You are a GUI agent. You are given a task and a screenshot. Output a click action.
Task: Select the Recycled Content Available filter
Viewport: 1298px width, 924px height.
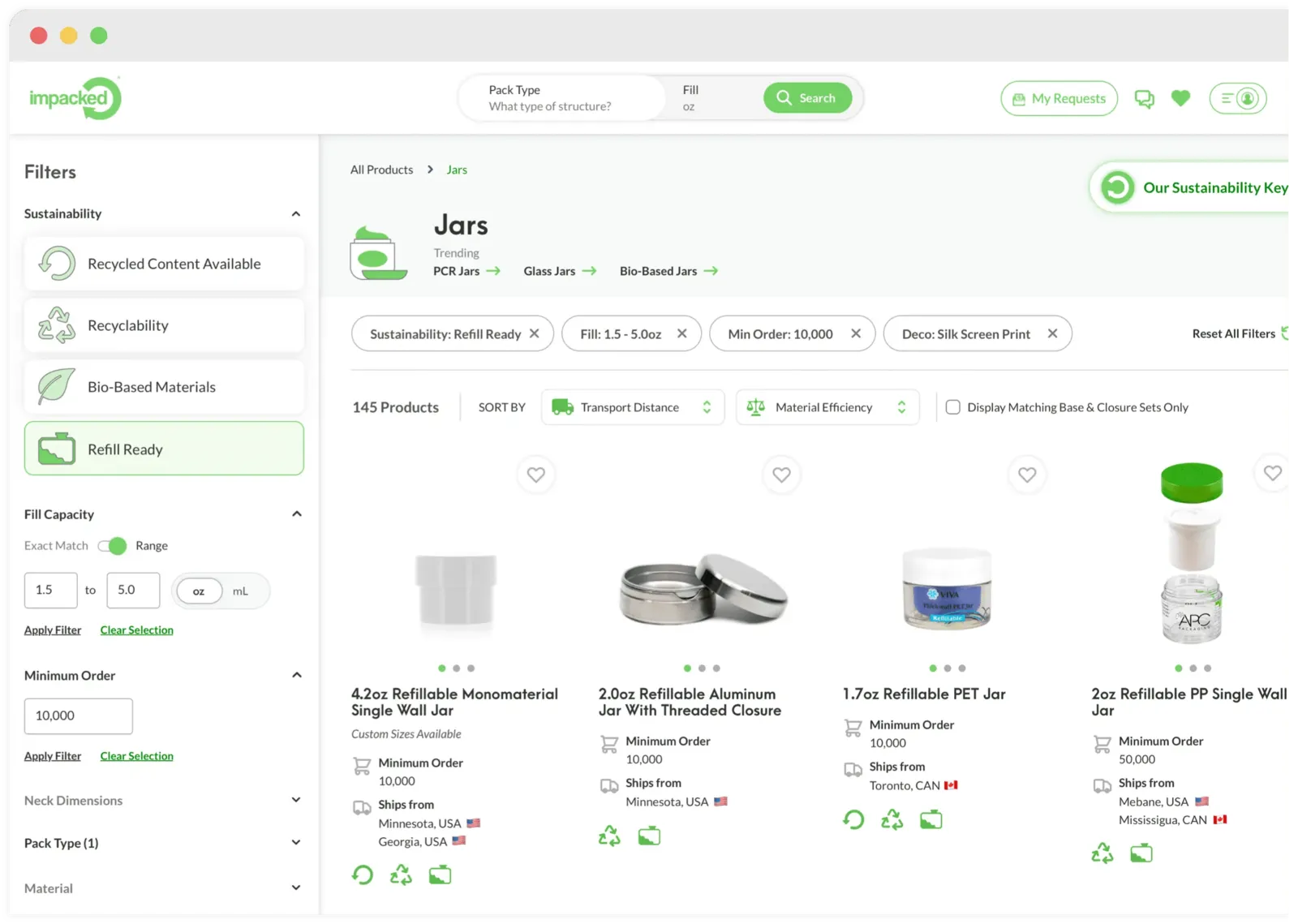coord(164,264)
